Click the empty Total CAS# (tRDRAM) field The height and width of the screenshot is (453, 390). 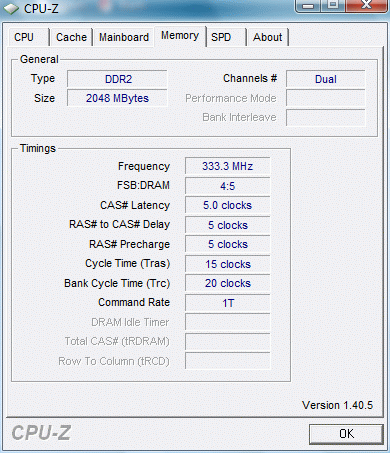point(227,342)
